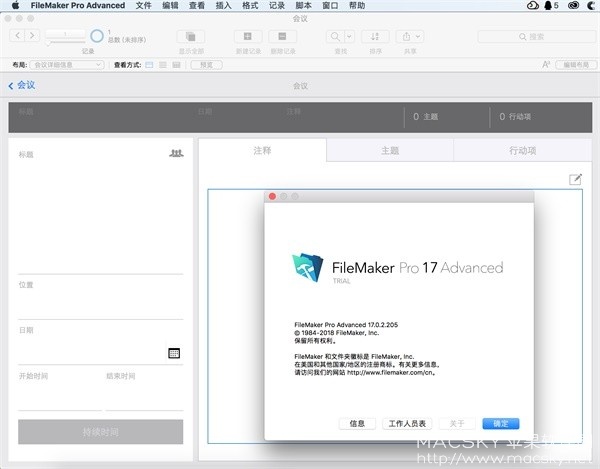Screen dimensions: 600x469
Task: Expand the 共享 dropdown arrow
Action: 419,37
